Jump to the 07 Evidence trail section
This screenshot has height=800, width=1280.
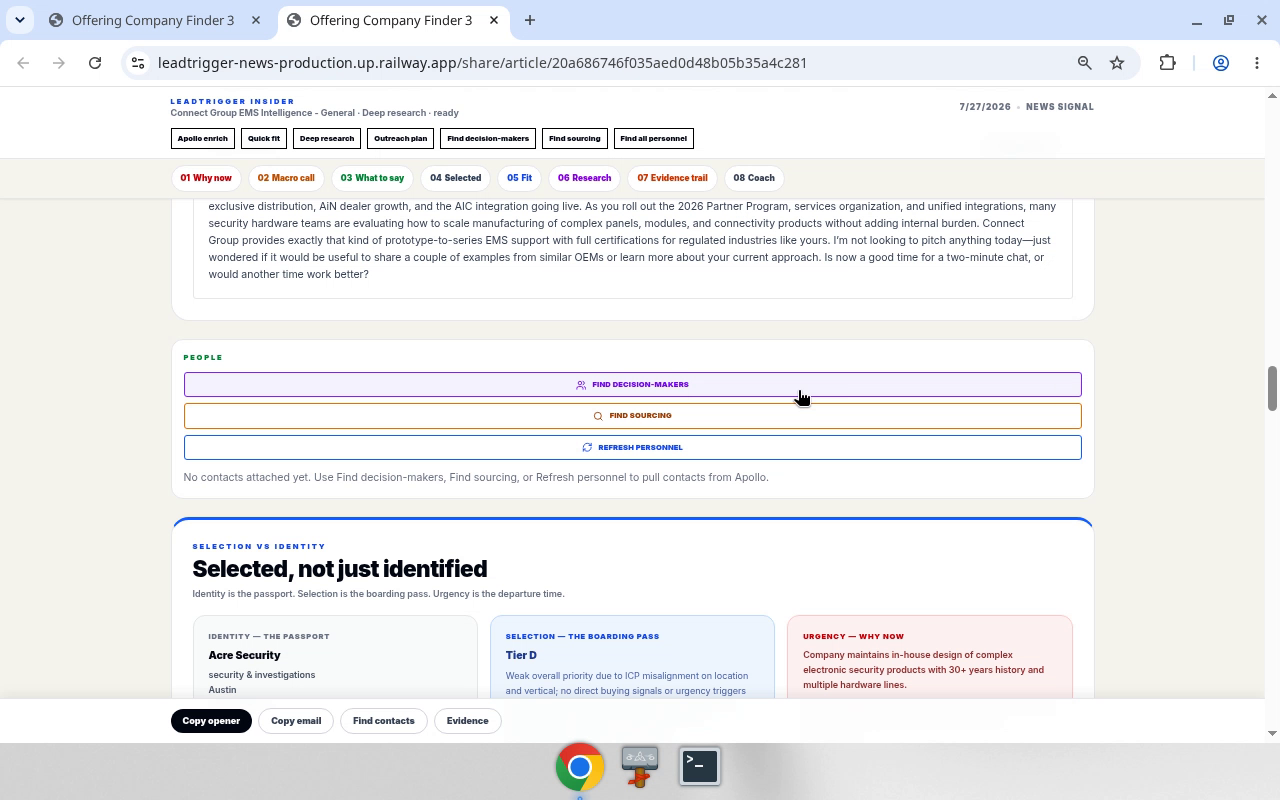(x=672, y=178)
